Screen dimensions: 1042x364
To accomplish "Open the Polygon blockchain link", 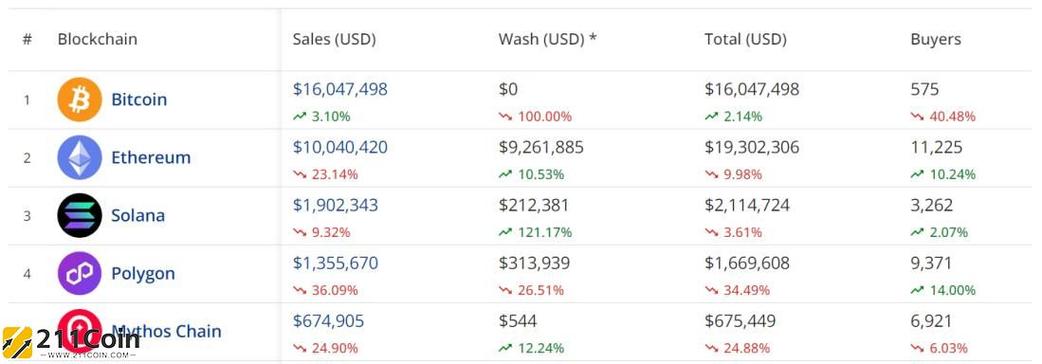I will click(143, 273).
